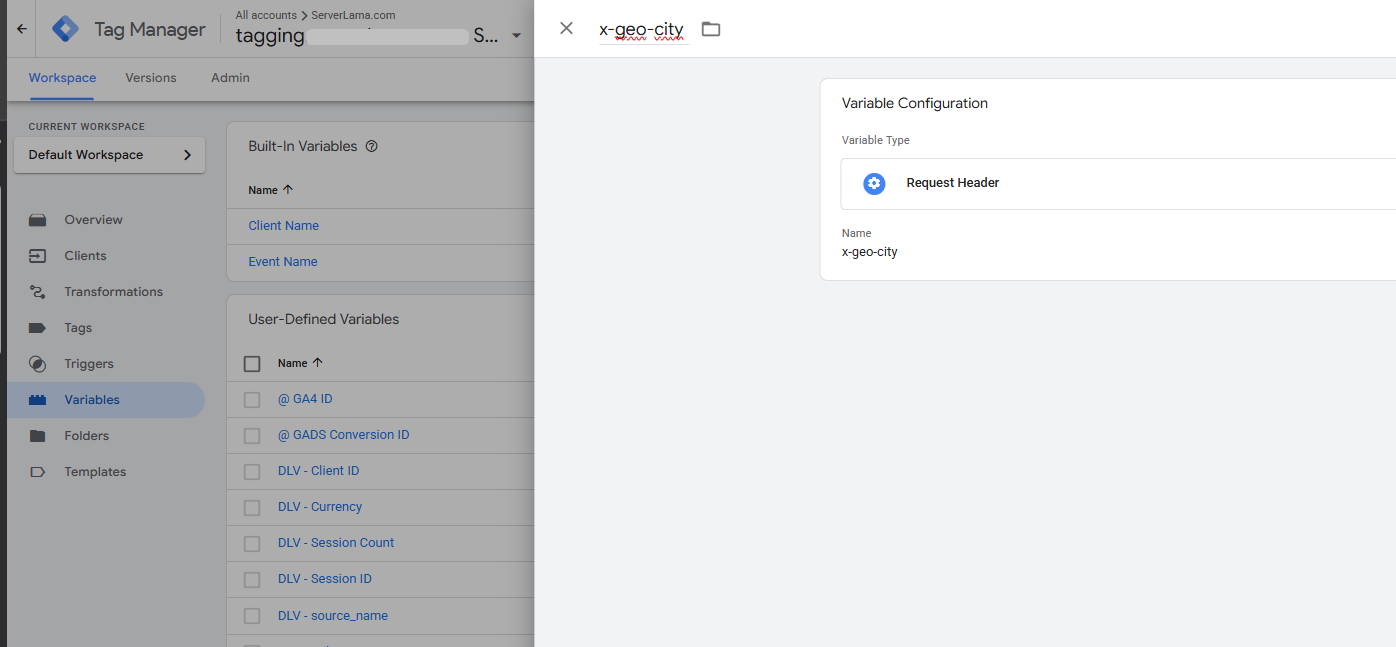Switch to the Admin tab
This screenshot has height=647, width=1396.
point(230,78)
